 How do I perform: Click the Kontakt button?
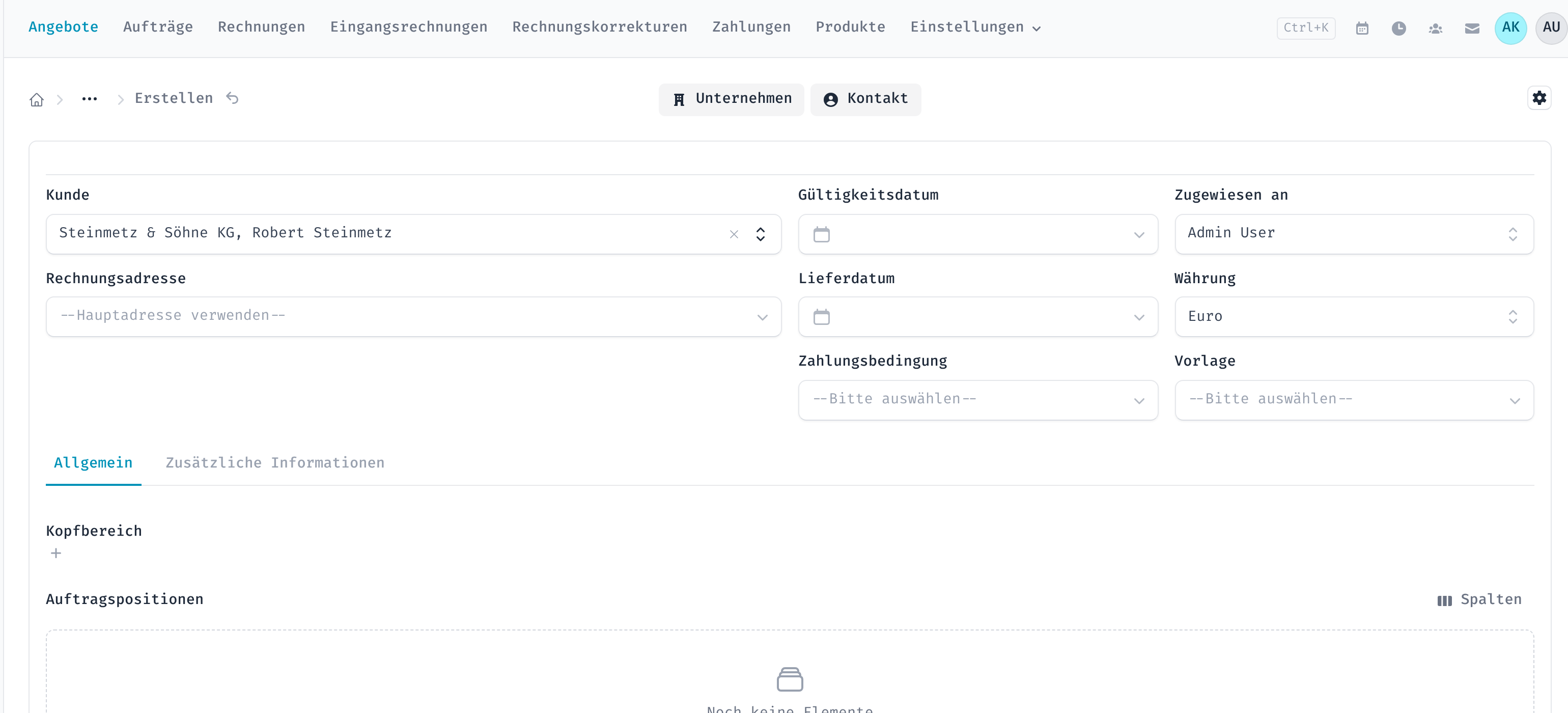click(x=865, y=99)
